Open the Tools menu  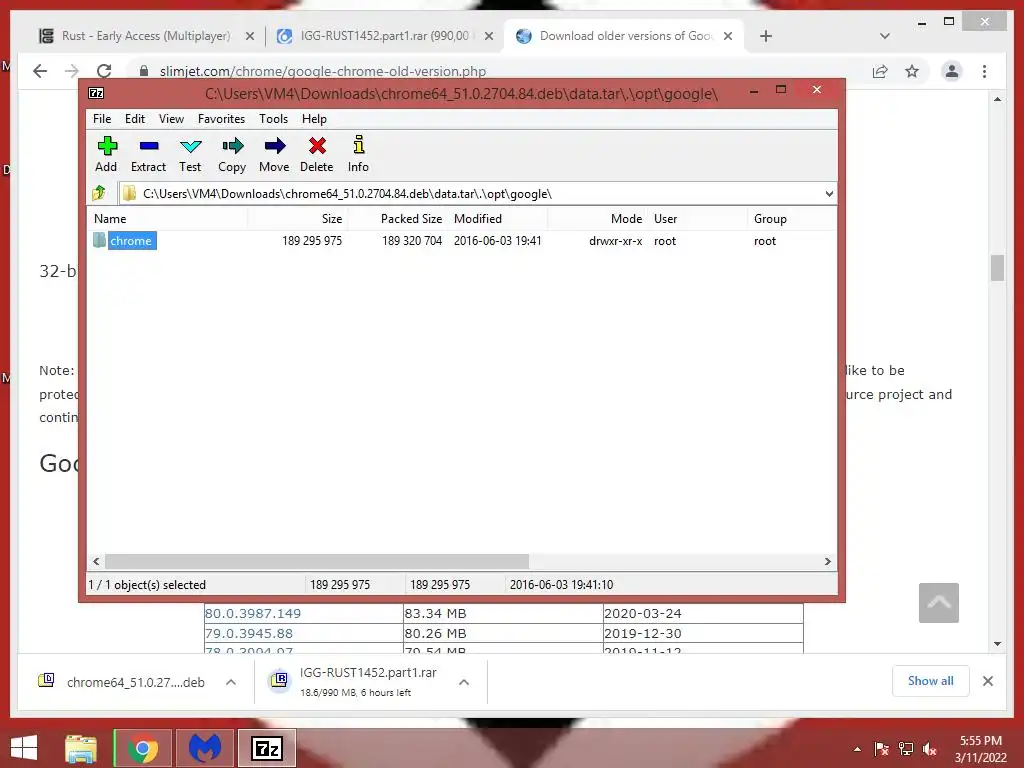(x=273, y=119)
